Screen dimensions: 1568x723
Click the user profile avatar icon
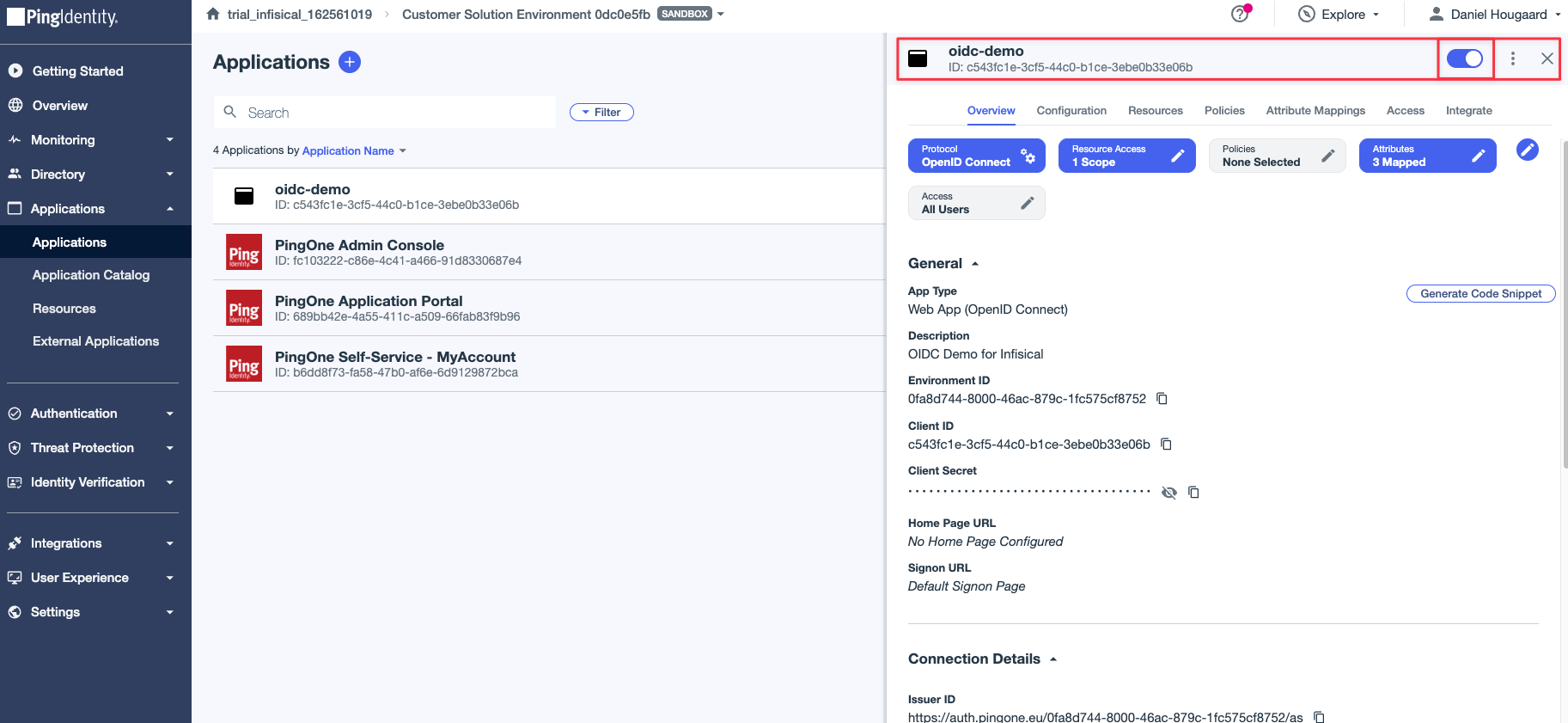[1436, 14]
